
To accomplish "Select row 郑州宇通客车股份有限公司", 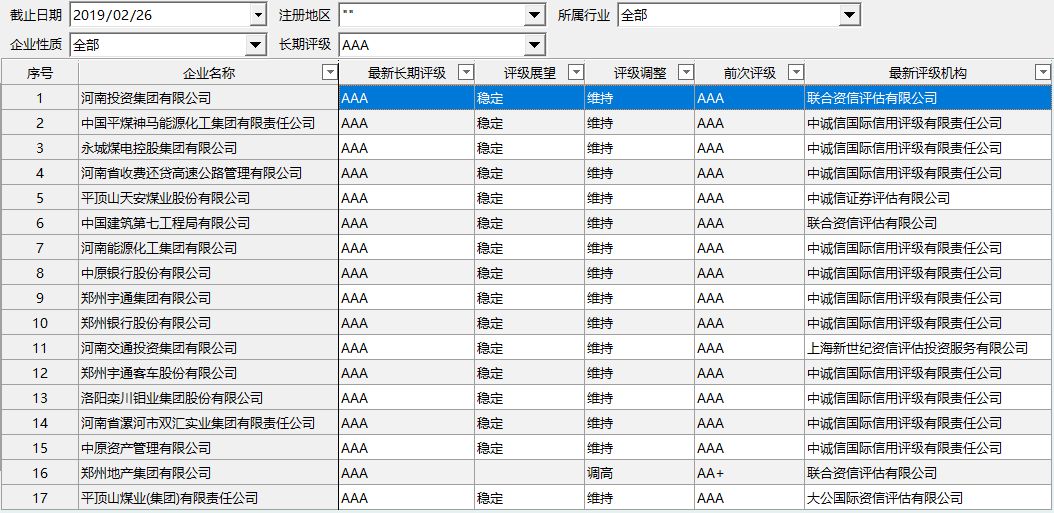I will 527,372.
